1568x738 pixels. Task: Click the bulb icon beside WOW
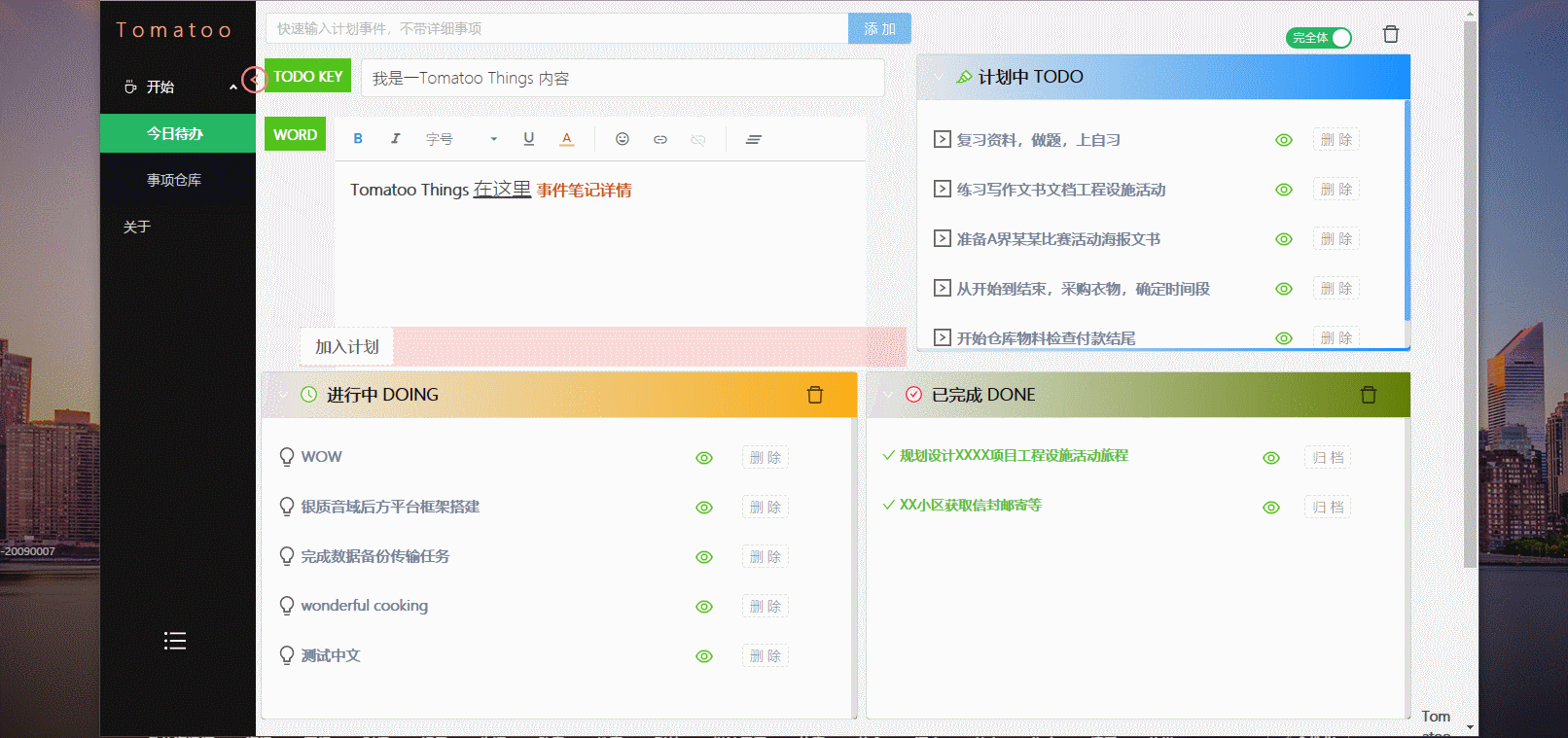287,457
